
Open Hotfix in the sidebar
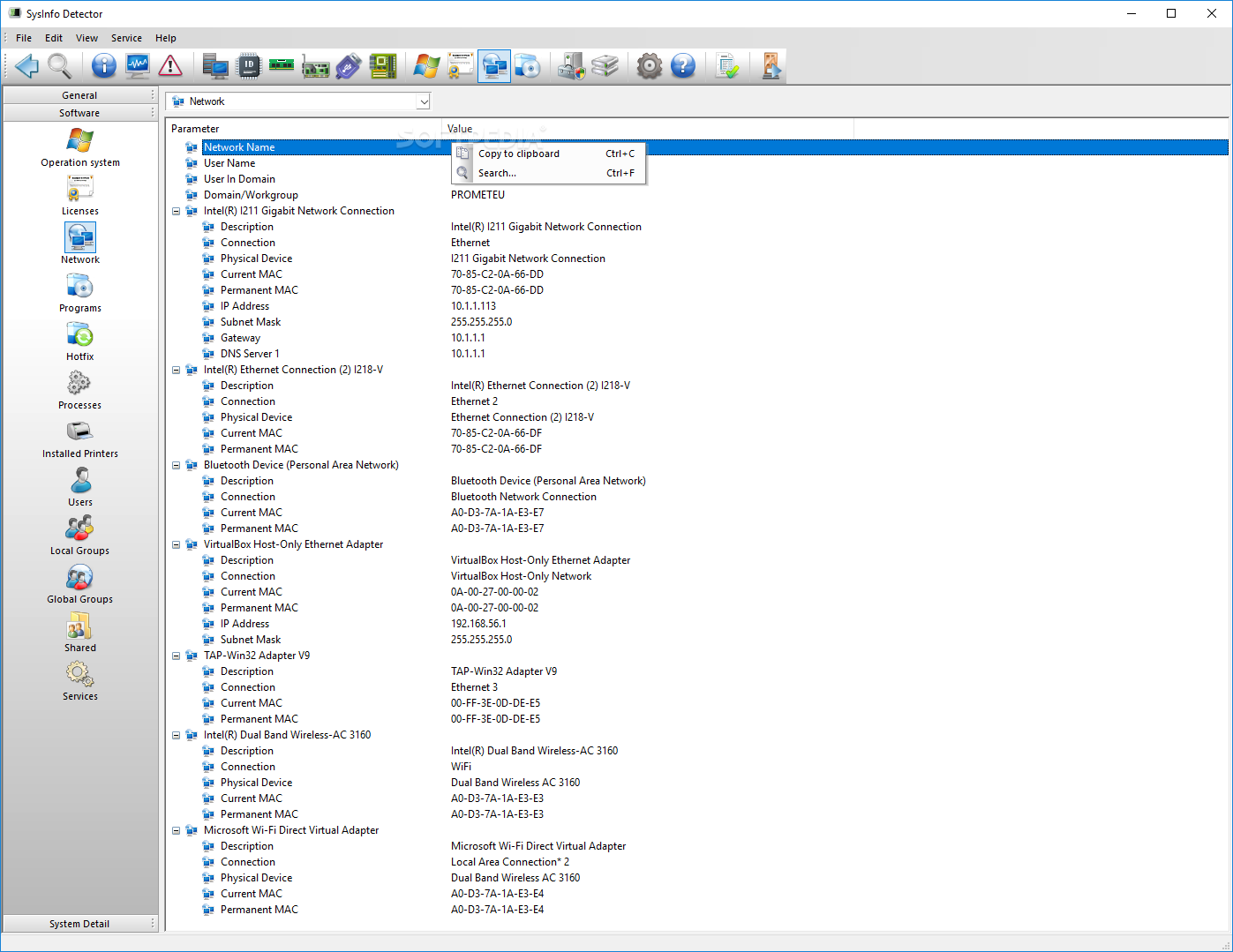click(80, 341)
